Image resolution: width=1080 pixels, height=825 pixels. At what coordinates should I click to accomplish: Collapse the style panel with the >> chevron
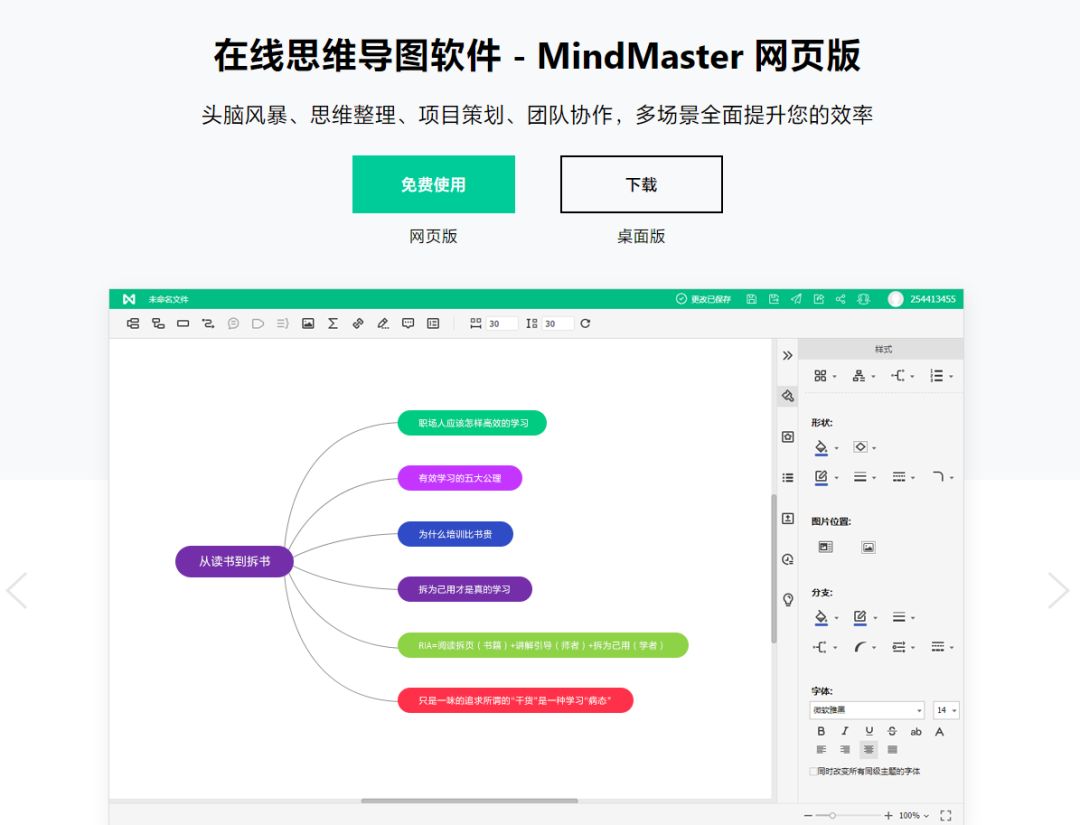pyautogui.click(x=787, y=355)
